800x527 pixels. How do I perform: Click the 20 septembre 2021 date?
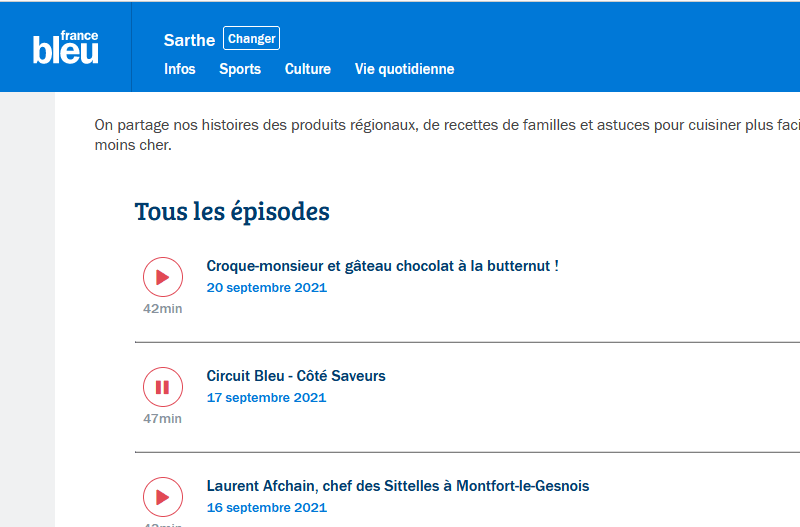tap(266, 288)
